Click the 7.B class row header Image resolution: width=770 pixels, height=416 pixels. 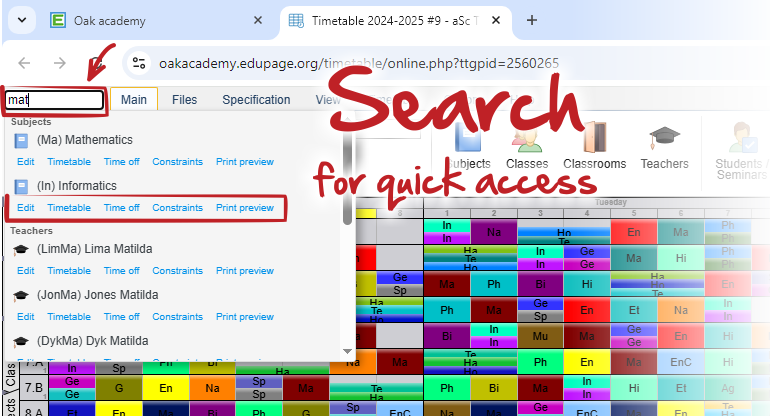tap(33, 388)
